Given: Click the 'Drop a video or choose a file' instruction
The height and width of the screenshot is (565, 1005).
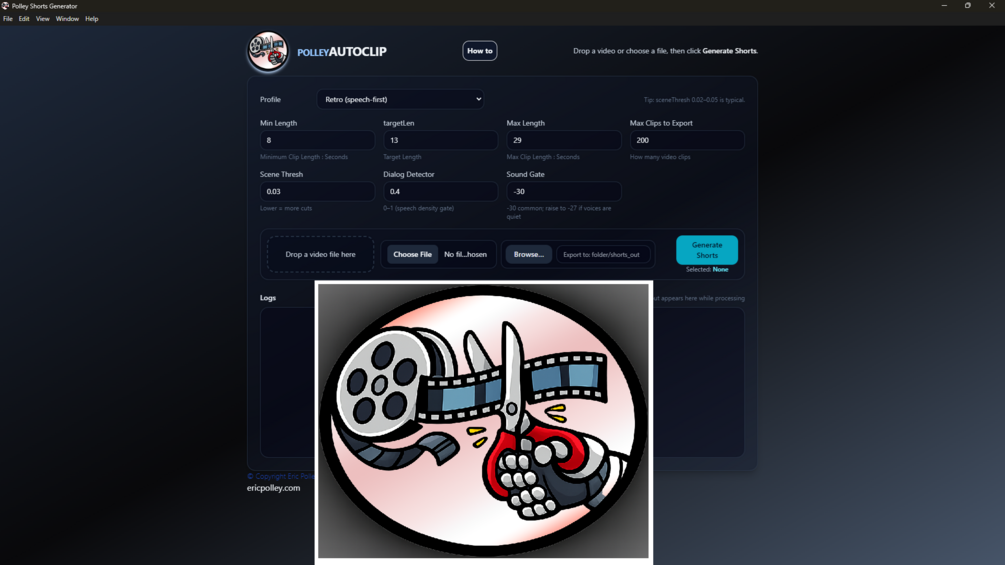Looking at the screenshot, I should point(665,51).
